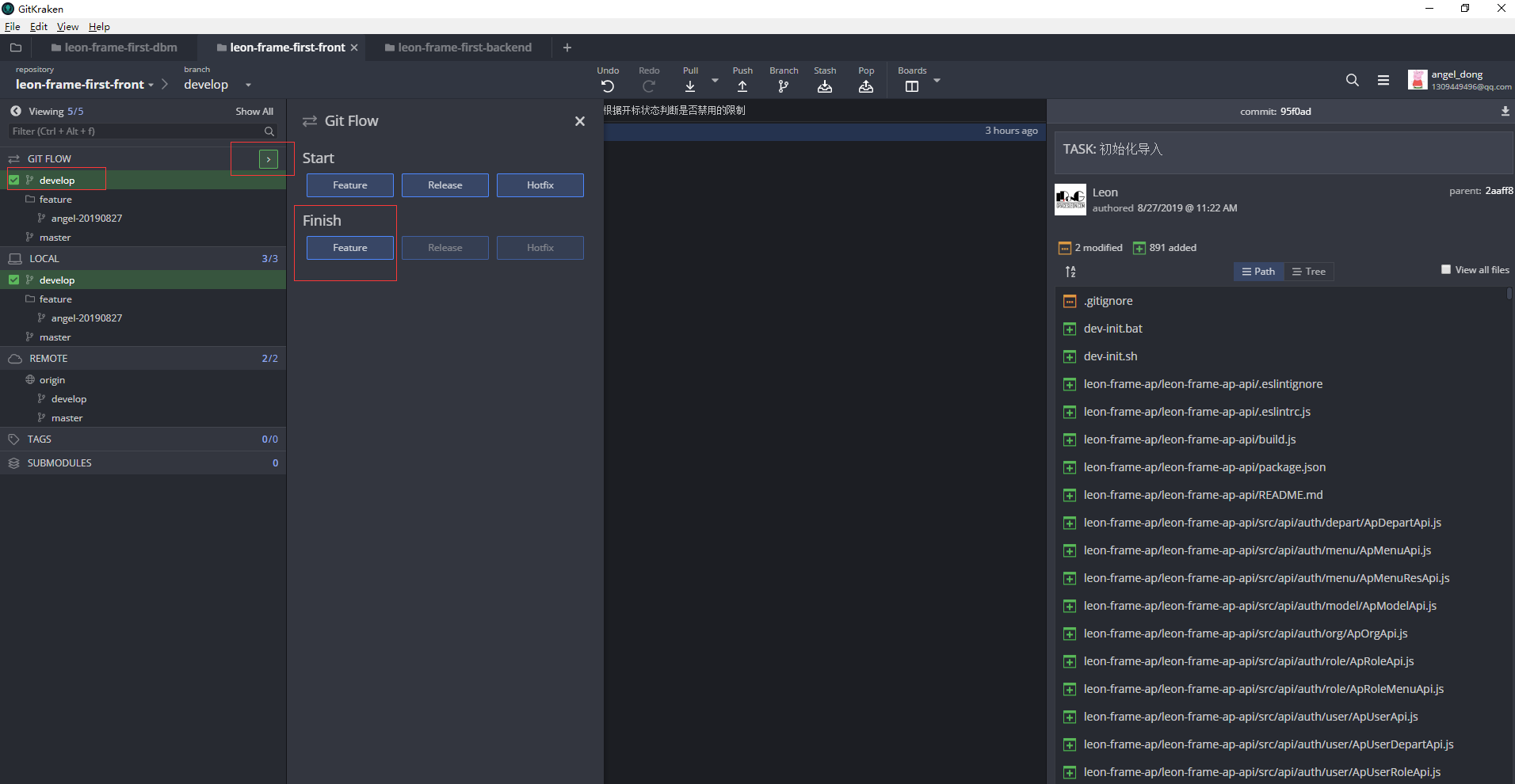Start a new Hotfix
The width and height of the screenshot is (1515, 784).
540,185
